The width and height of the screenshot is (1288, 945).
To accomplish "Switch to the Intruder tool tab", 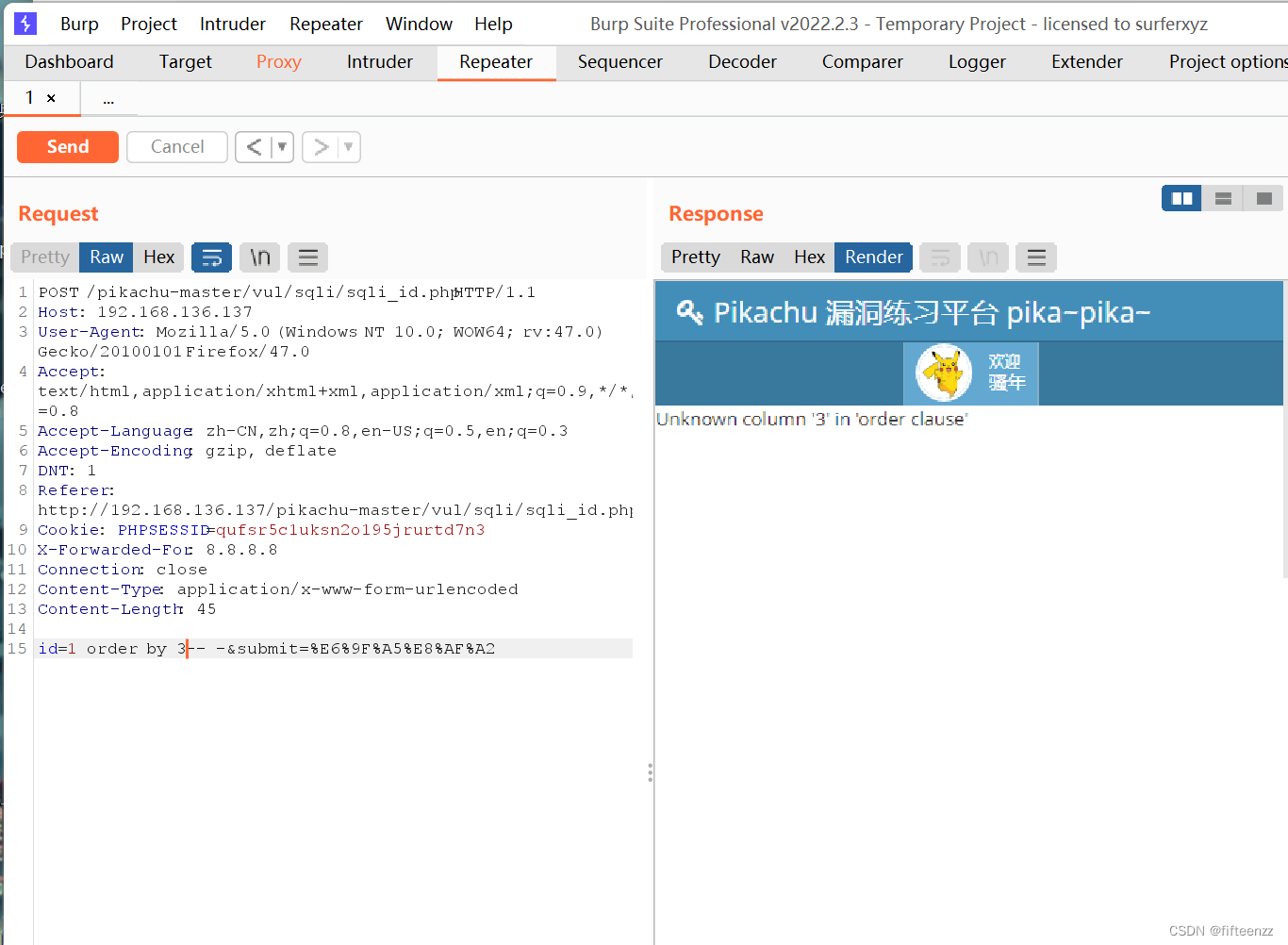I will [x=380, y=61].
